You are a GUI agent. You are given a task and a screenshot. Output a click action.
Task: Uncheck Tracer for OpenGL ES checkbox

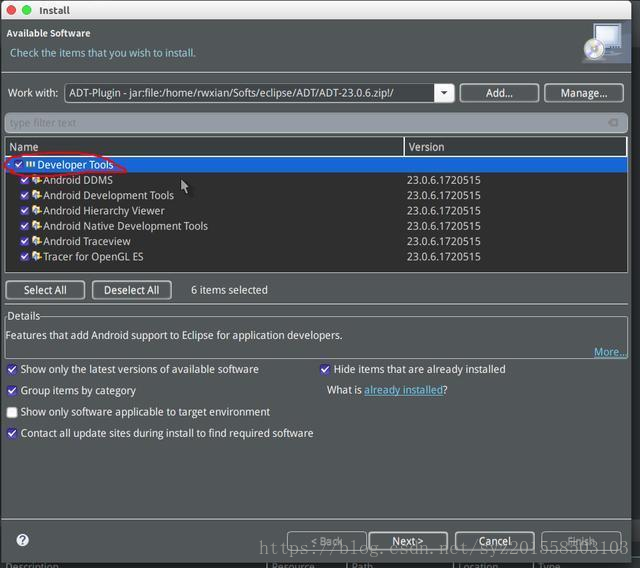pos(24,256)
